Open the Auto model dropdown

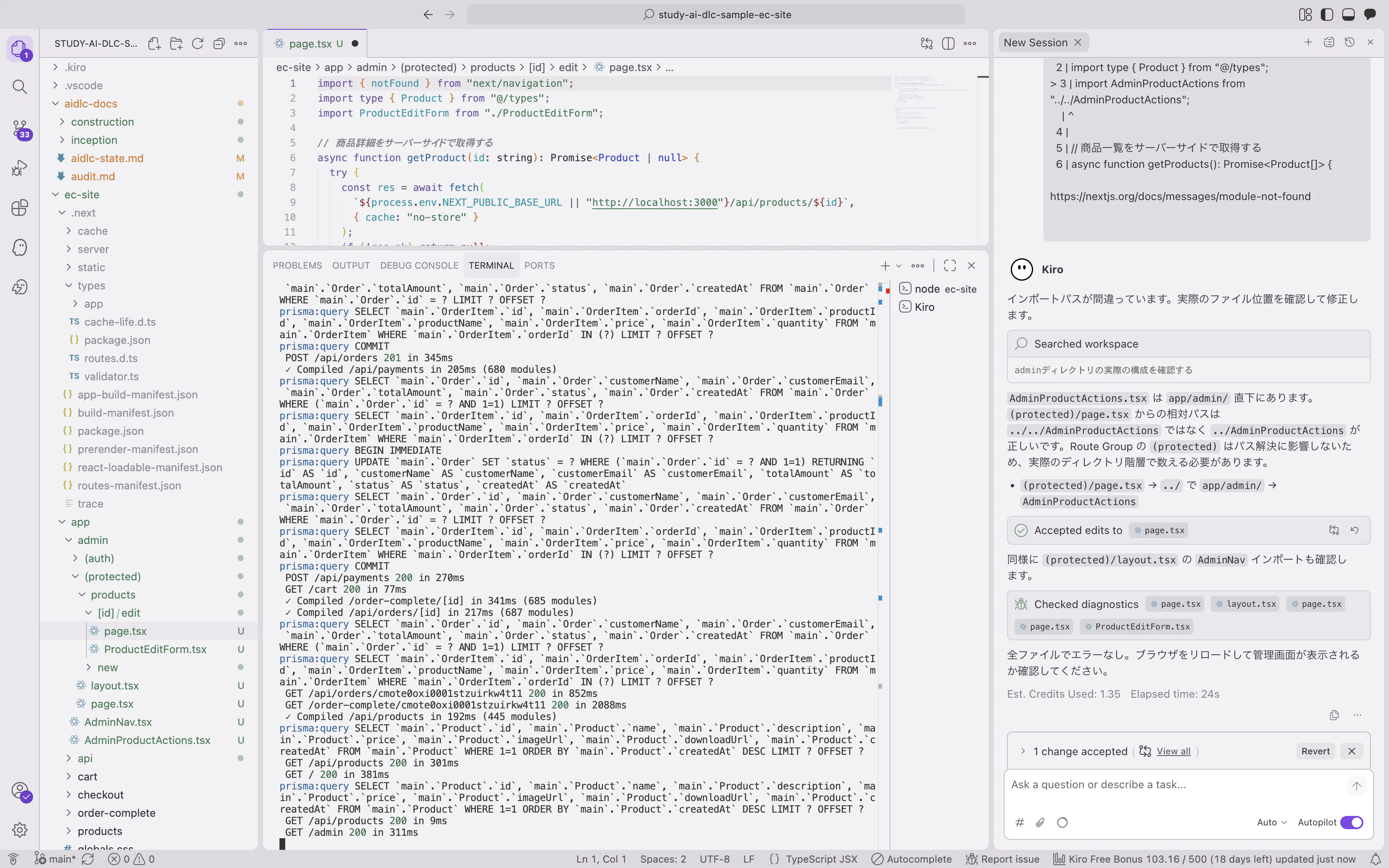[x=1272, y=823]
